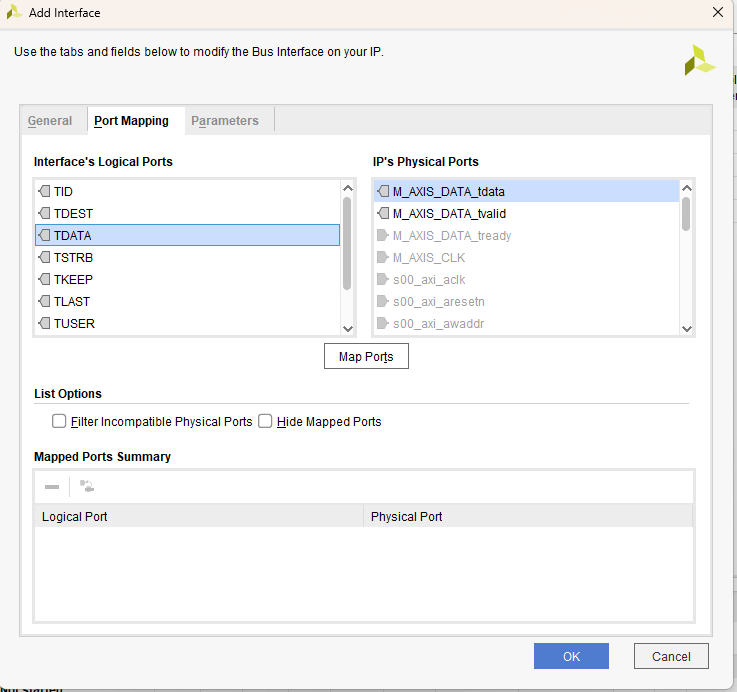737x692 pixels.
Task: Open the Parameters tab
Action: point(225,121)
